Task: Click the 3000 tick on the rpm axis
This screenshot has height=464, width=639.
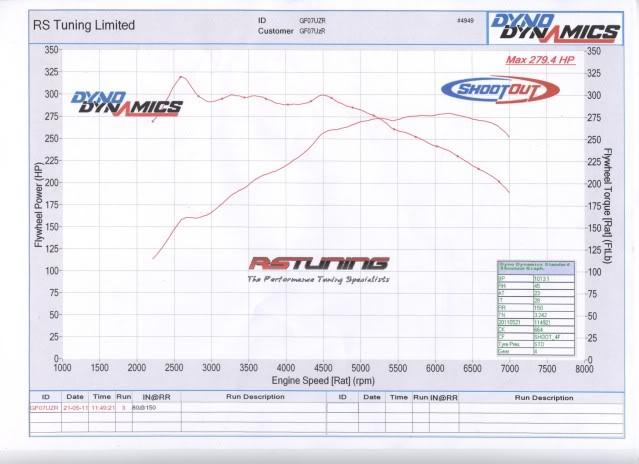Action: pyautogui.click(x=211, y=368)
